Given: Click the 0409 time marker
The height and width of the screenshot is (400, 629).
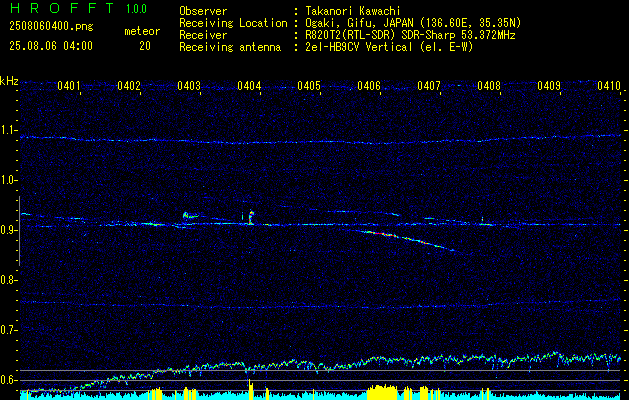Looking at the screenshot, I should 548,85.
